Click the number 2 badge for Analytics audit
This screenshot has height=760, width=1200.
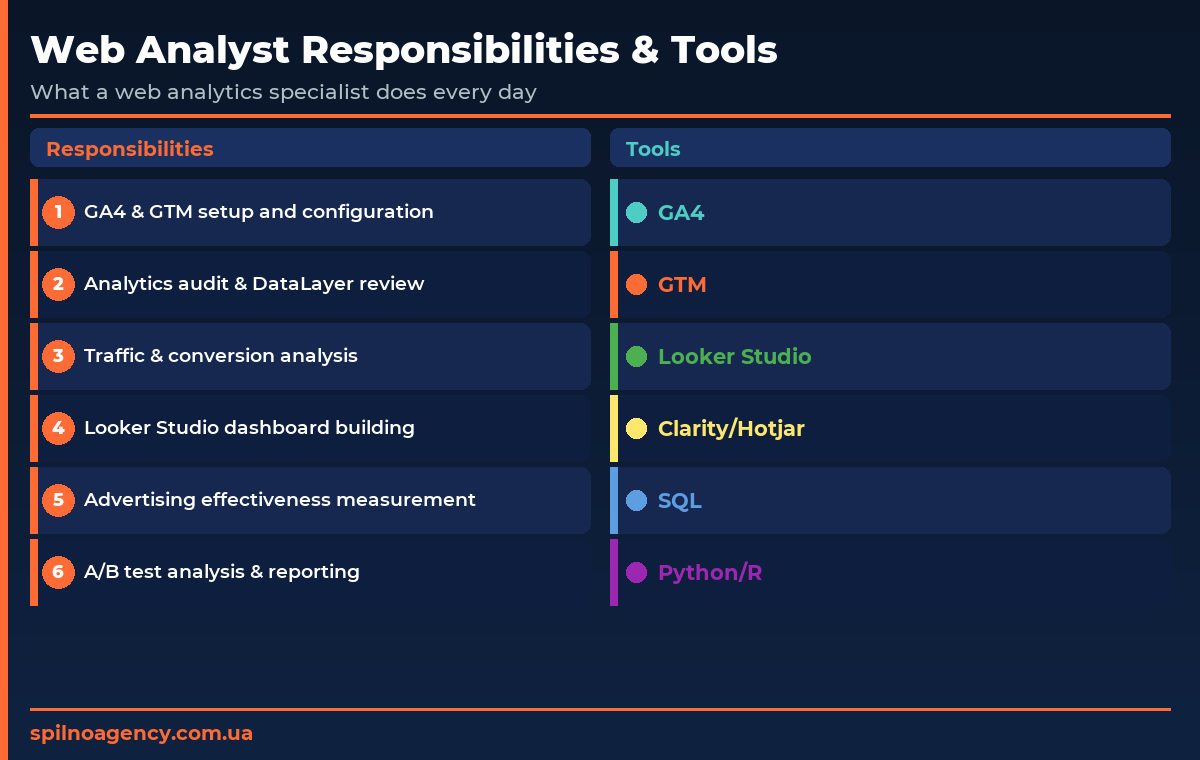pyautogui.click(x=58, y=284)
